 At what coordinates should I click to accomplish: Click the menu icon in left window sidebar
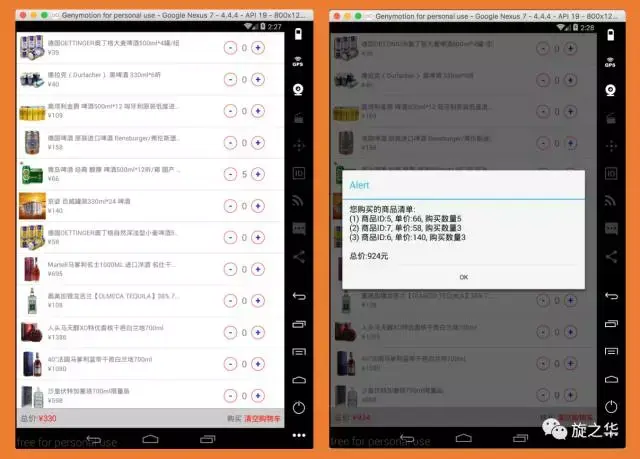[x=299, y=352]
